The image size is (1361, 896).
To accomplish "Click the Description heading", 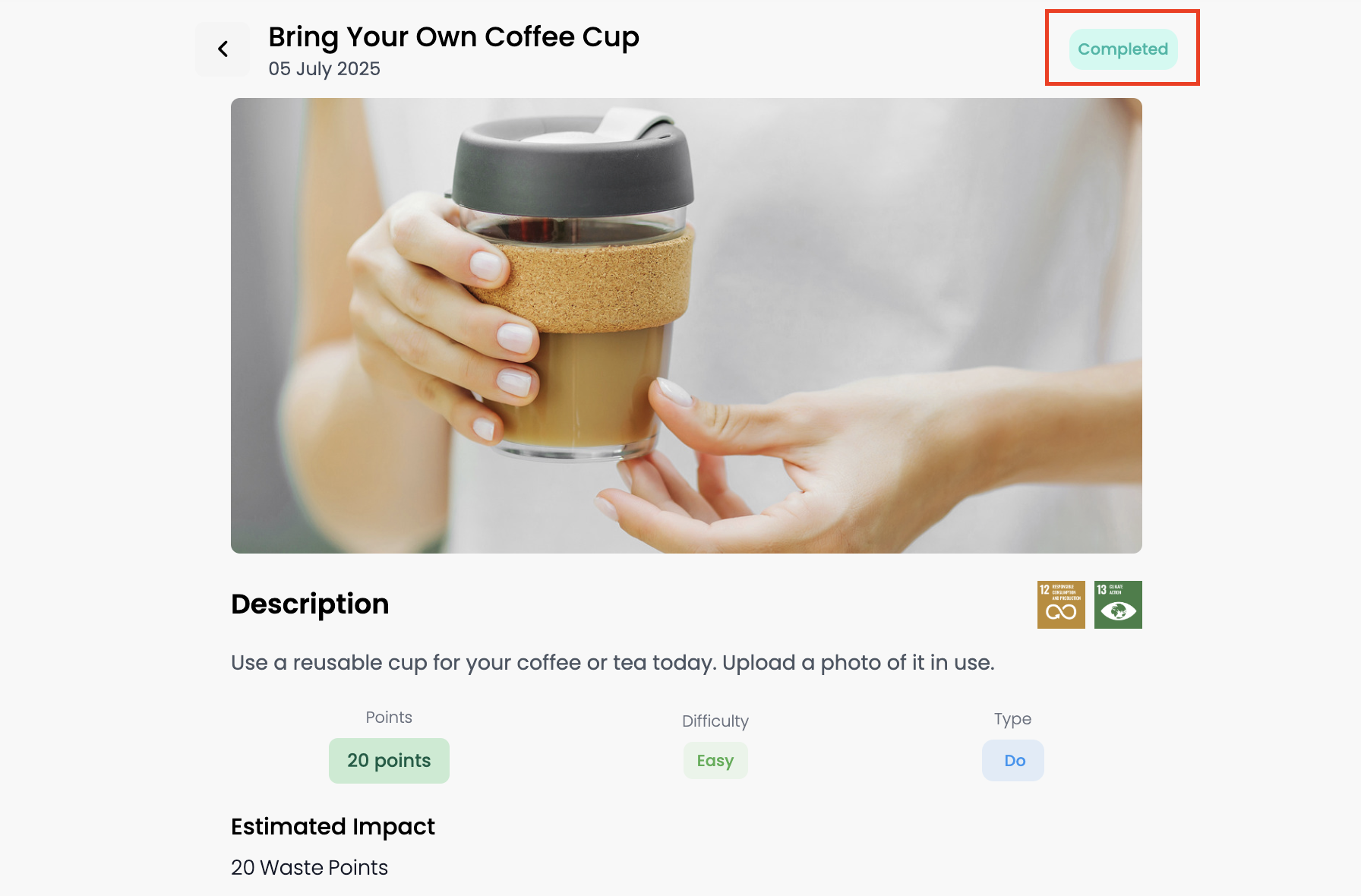I will [310, 604].
